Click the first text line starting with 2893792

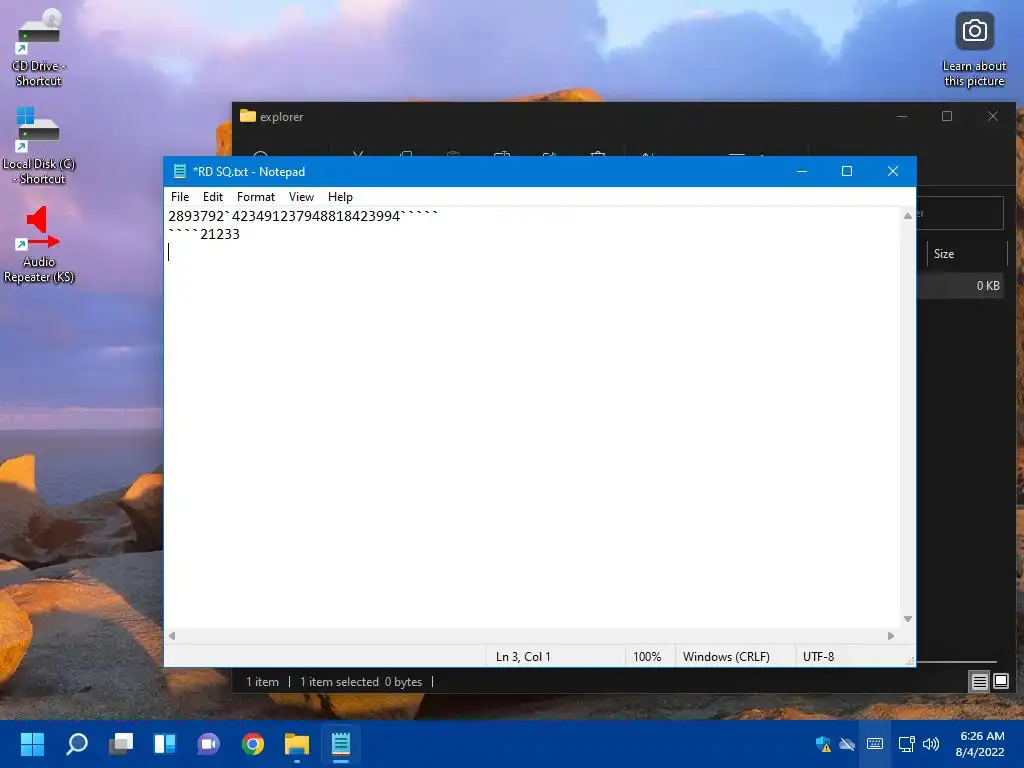pyautogui.click(x=304, y=216)
